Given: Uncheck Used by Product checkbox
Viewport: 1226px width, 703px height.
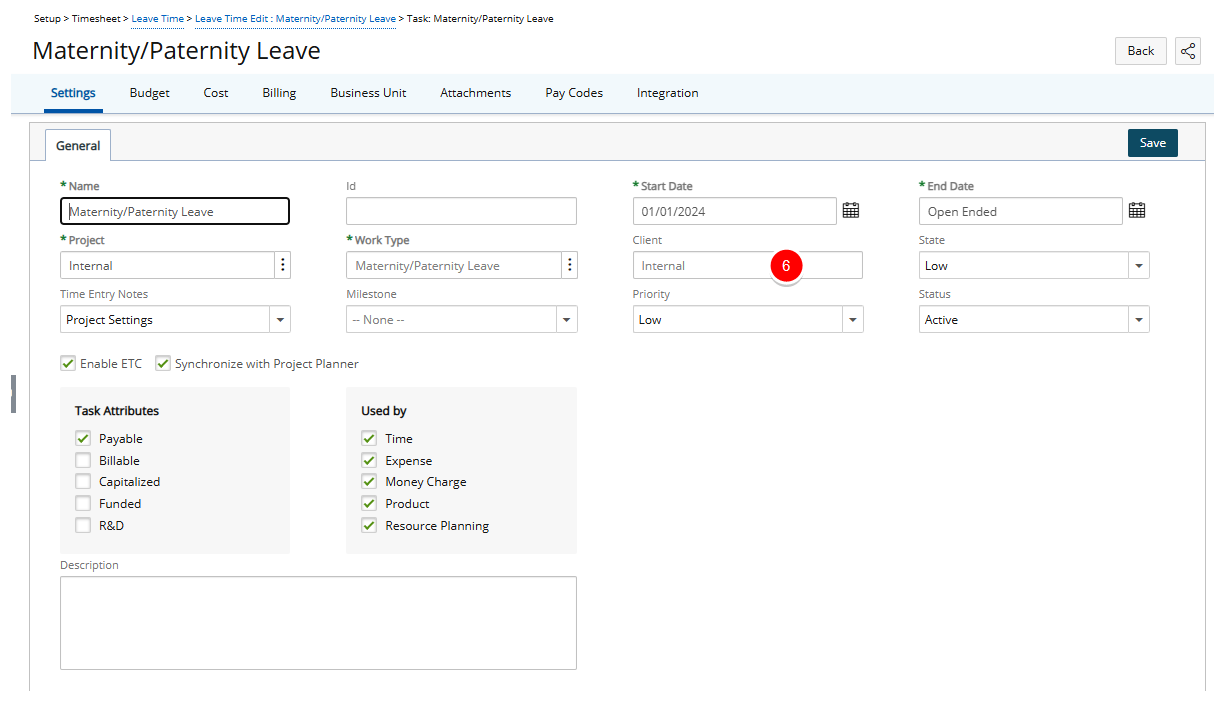Looking at the screenshot, I should (369, 503).
